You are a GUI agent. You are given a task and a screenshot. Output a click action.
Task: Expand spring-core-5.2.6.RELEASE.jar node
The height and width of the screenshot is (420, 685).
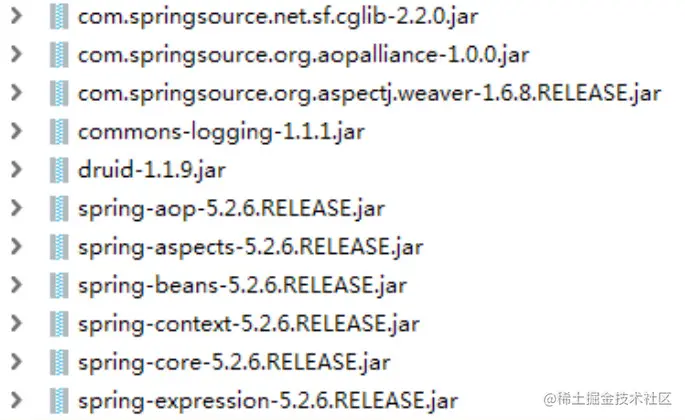[x=17, y=362]
